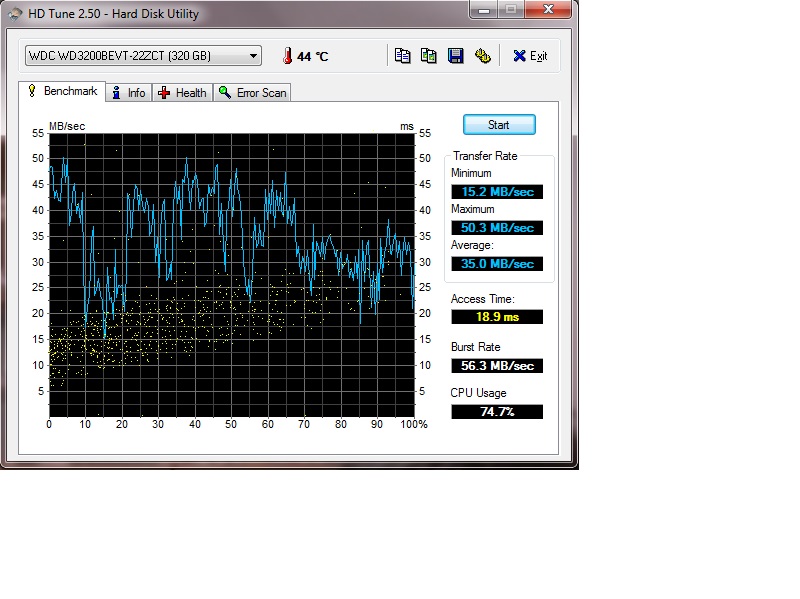Viewport: 800px width, 599px height.
Task: Click the Maximum transfer rate 50.3 MB/sec field
Action: 497,228
